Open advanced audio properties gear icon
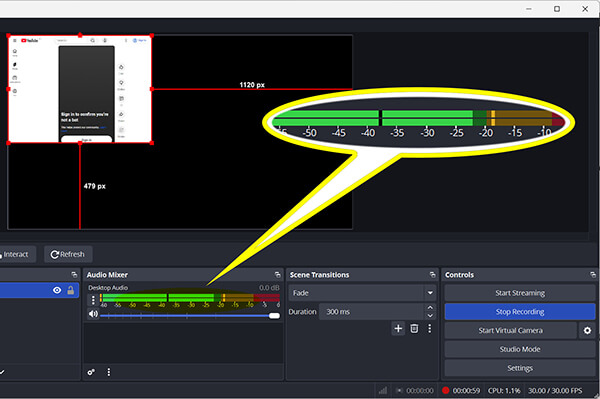Screen dimensions: 600x399 [x=91, y=372]
